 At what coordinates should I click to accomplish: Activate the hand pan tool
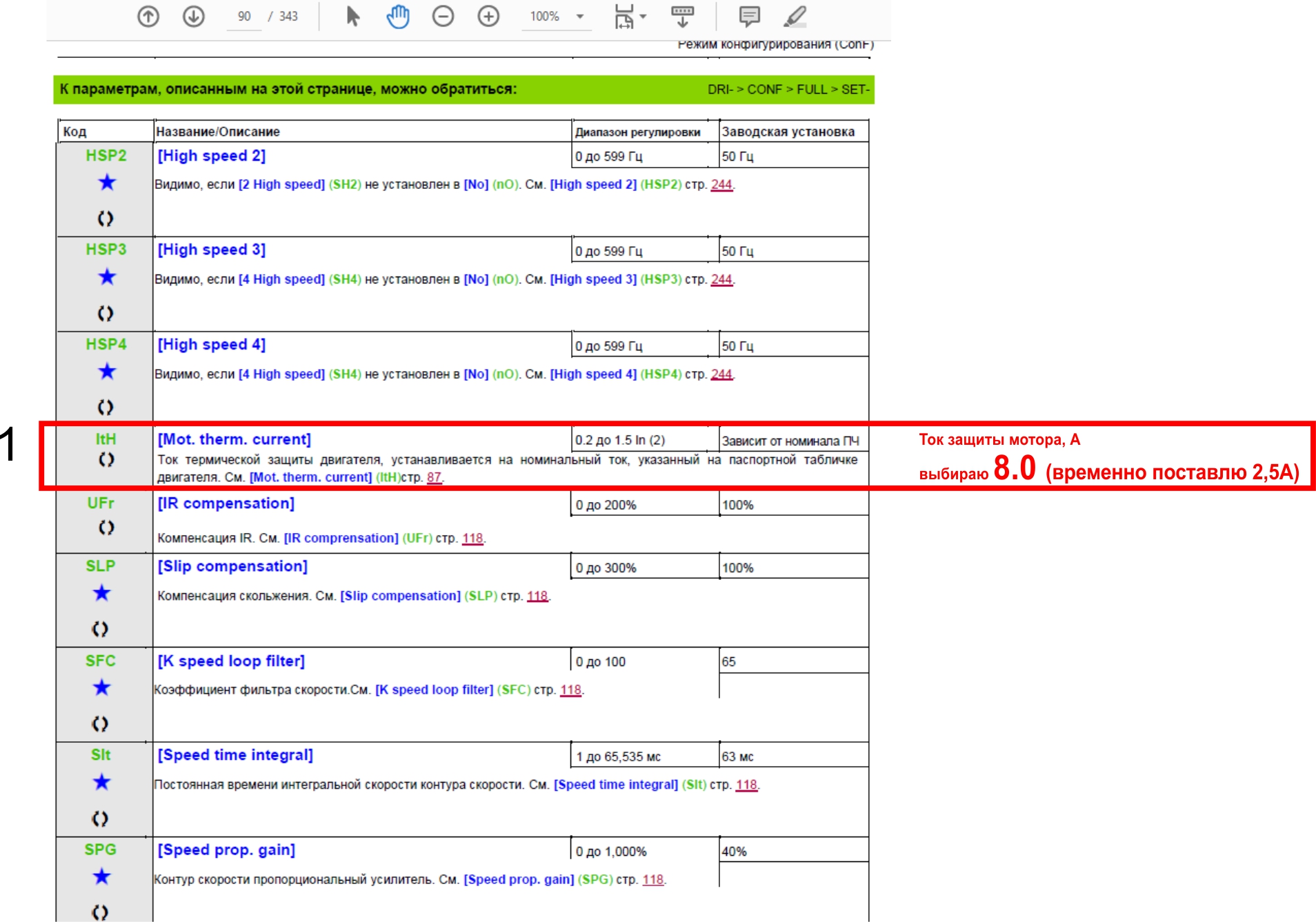[x=398, y=16]
